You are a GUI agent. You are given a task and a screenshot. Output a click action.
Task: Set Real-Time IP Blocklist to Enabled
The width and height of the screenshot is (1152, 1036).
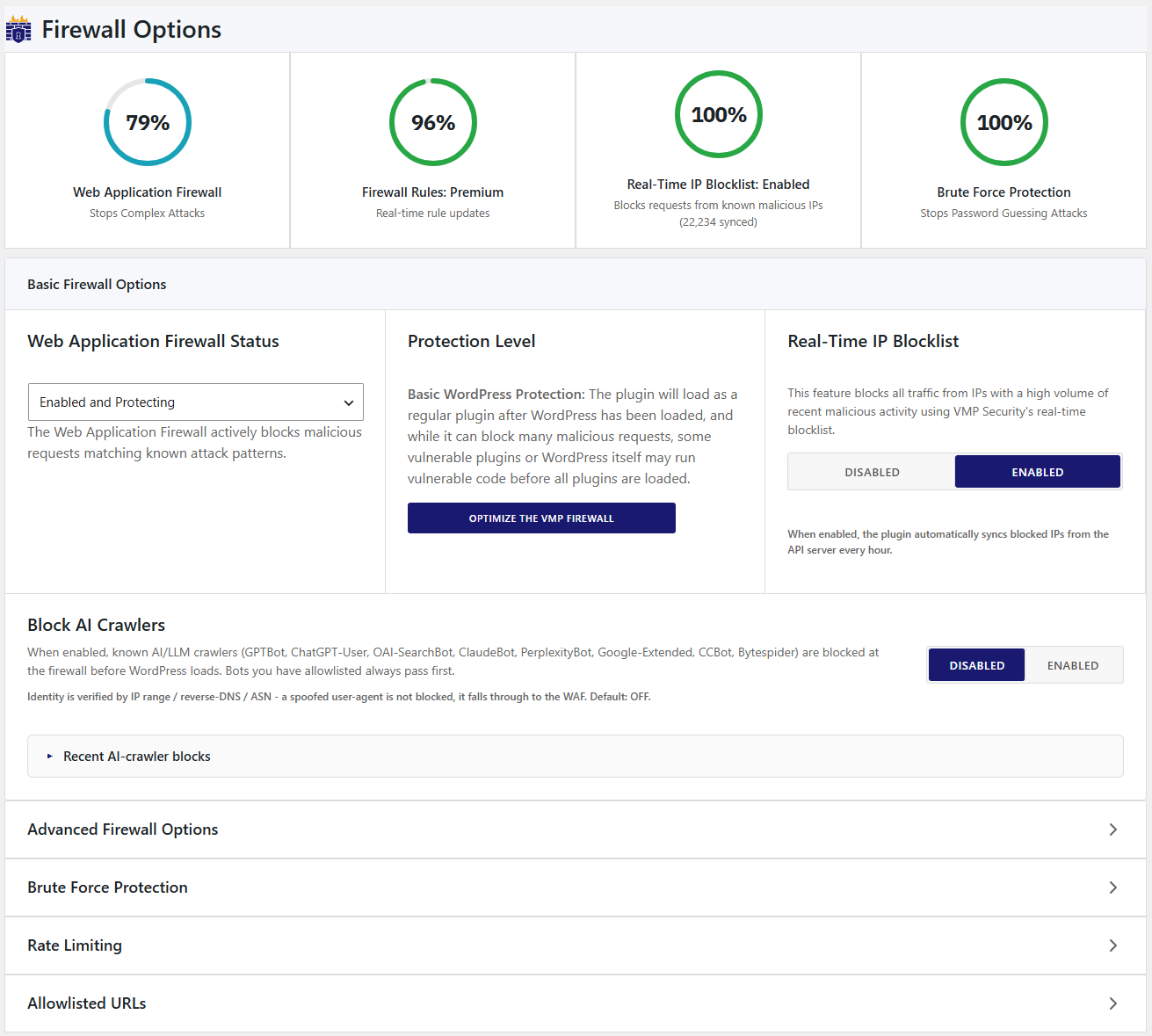(1038, 472)
